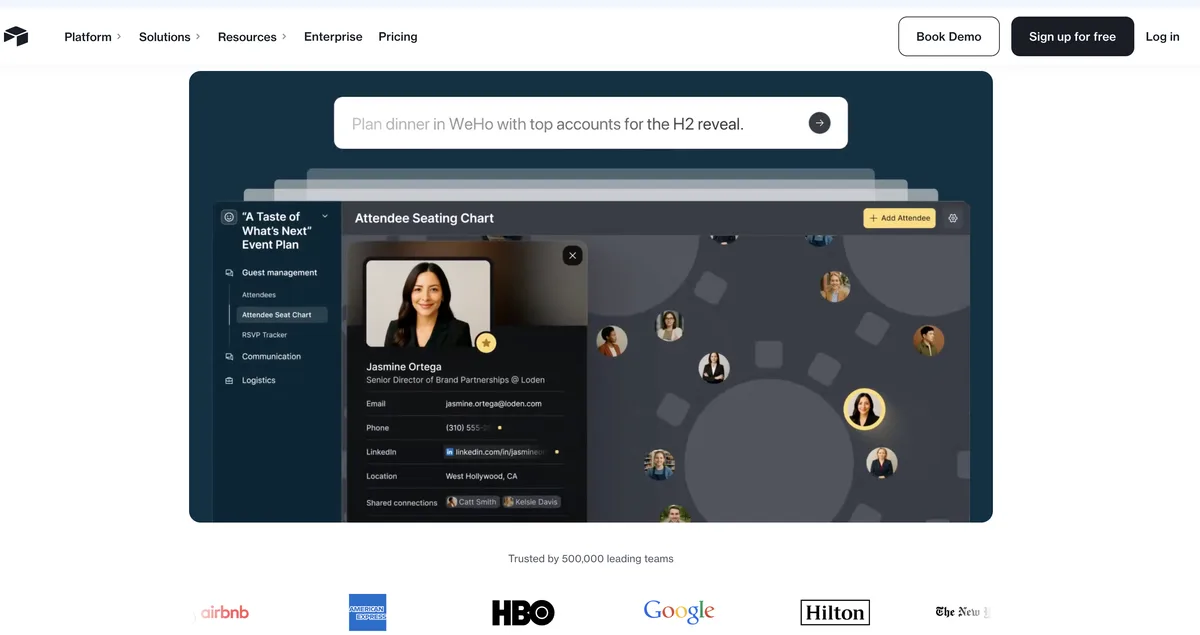The width and height of the screenshot is (1200, 635).
Task: Select the Catt Smith connection chip
Action: 472,502
